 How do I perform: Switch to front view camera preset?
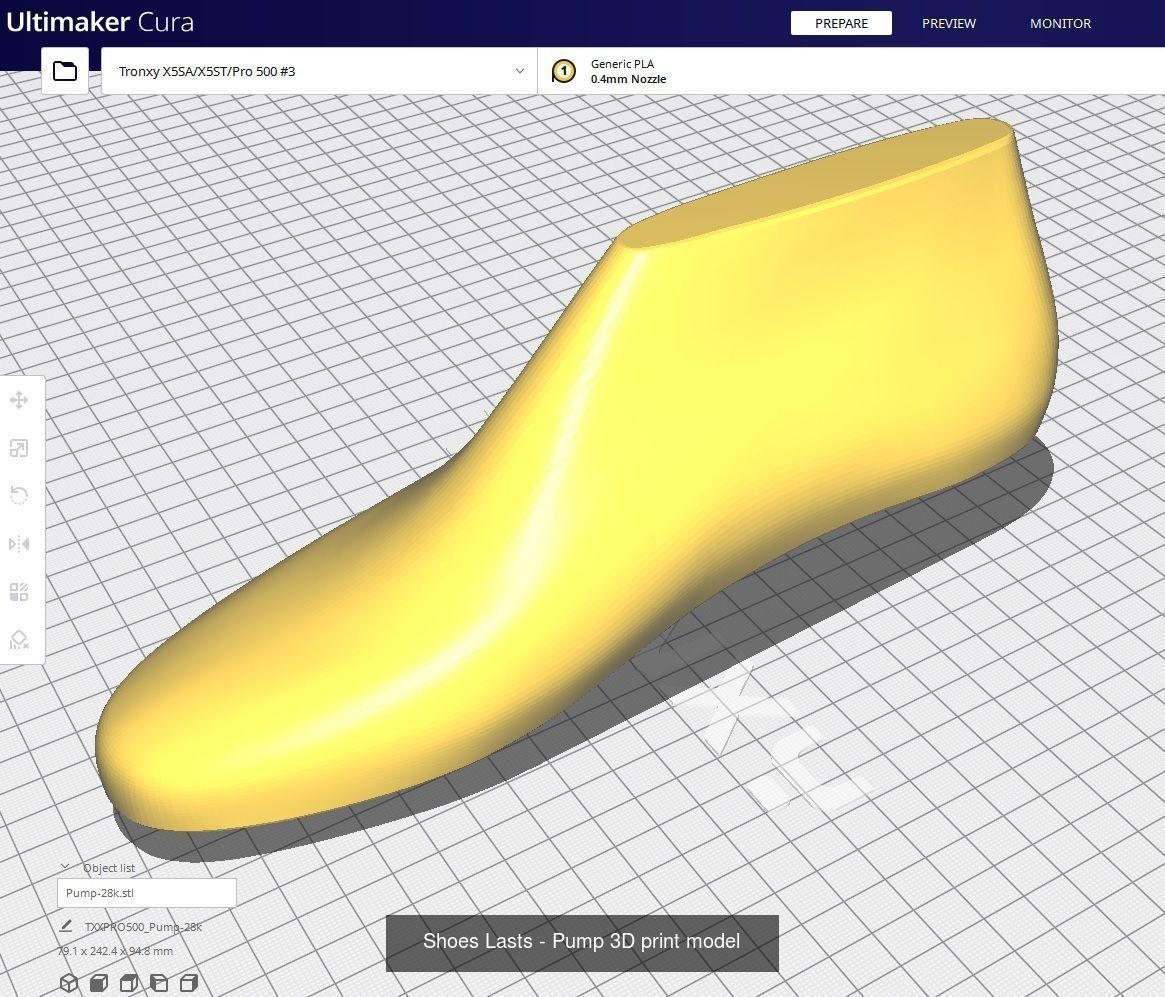point(98,983)
